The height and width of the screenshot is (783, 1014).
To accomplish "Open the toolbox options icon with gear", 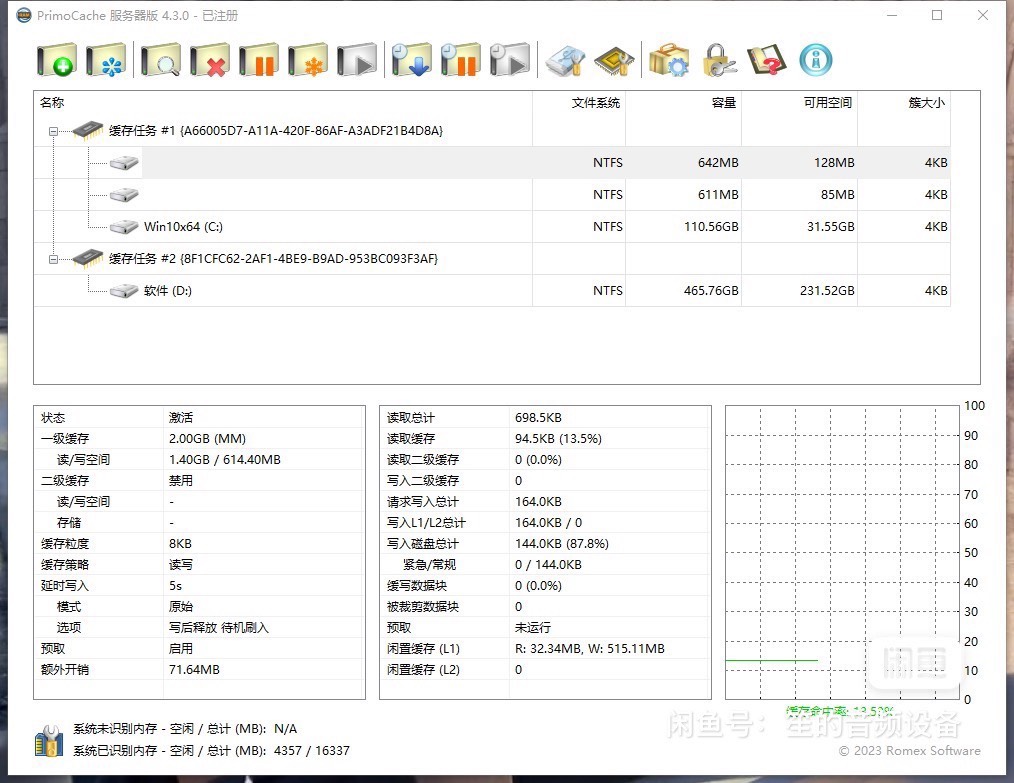I will click(x=669, y=61).
